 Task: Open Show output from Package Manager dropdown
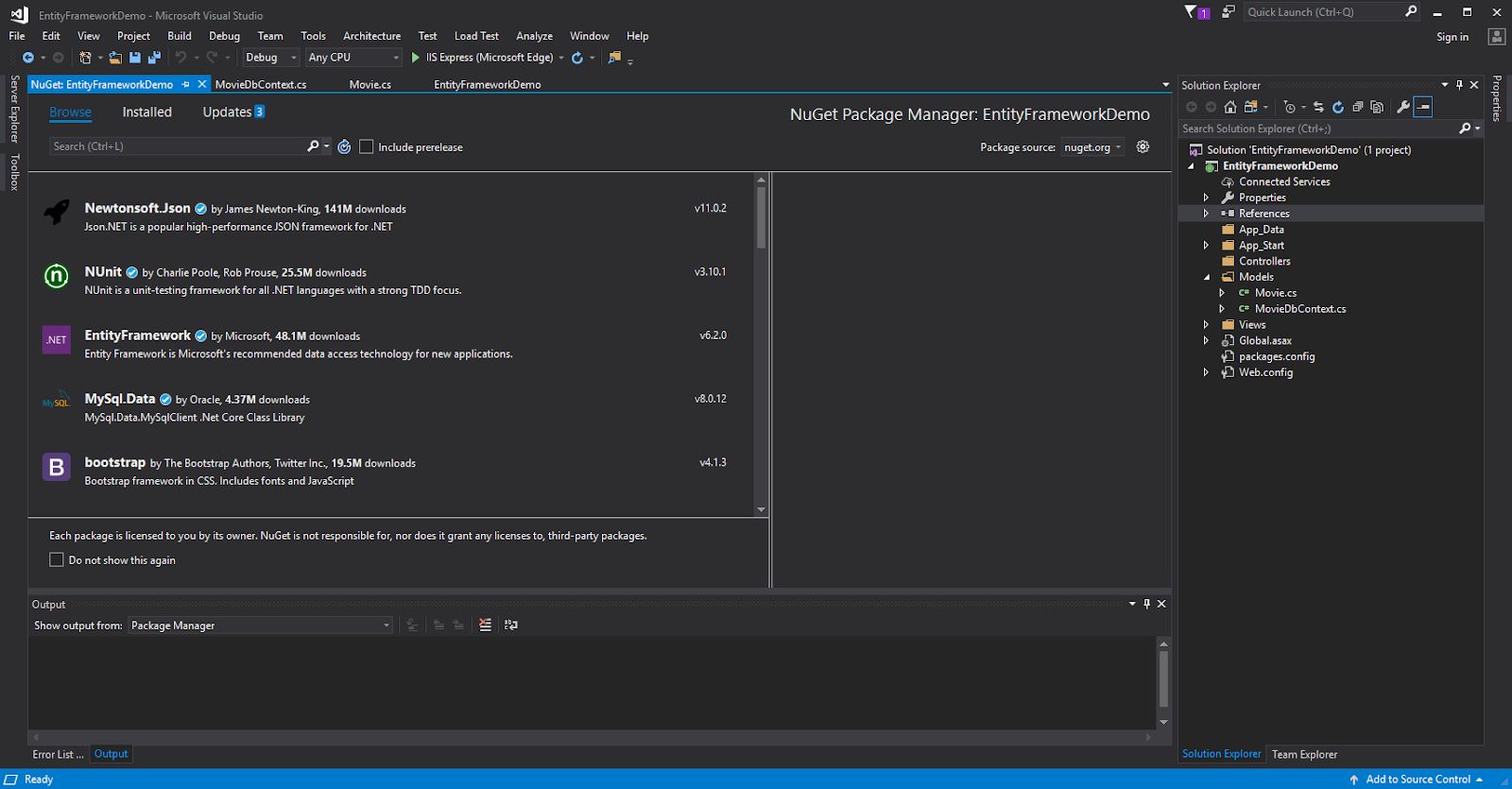click(x=260, y=626)
